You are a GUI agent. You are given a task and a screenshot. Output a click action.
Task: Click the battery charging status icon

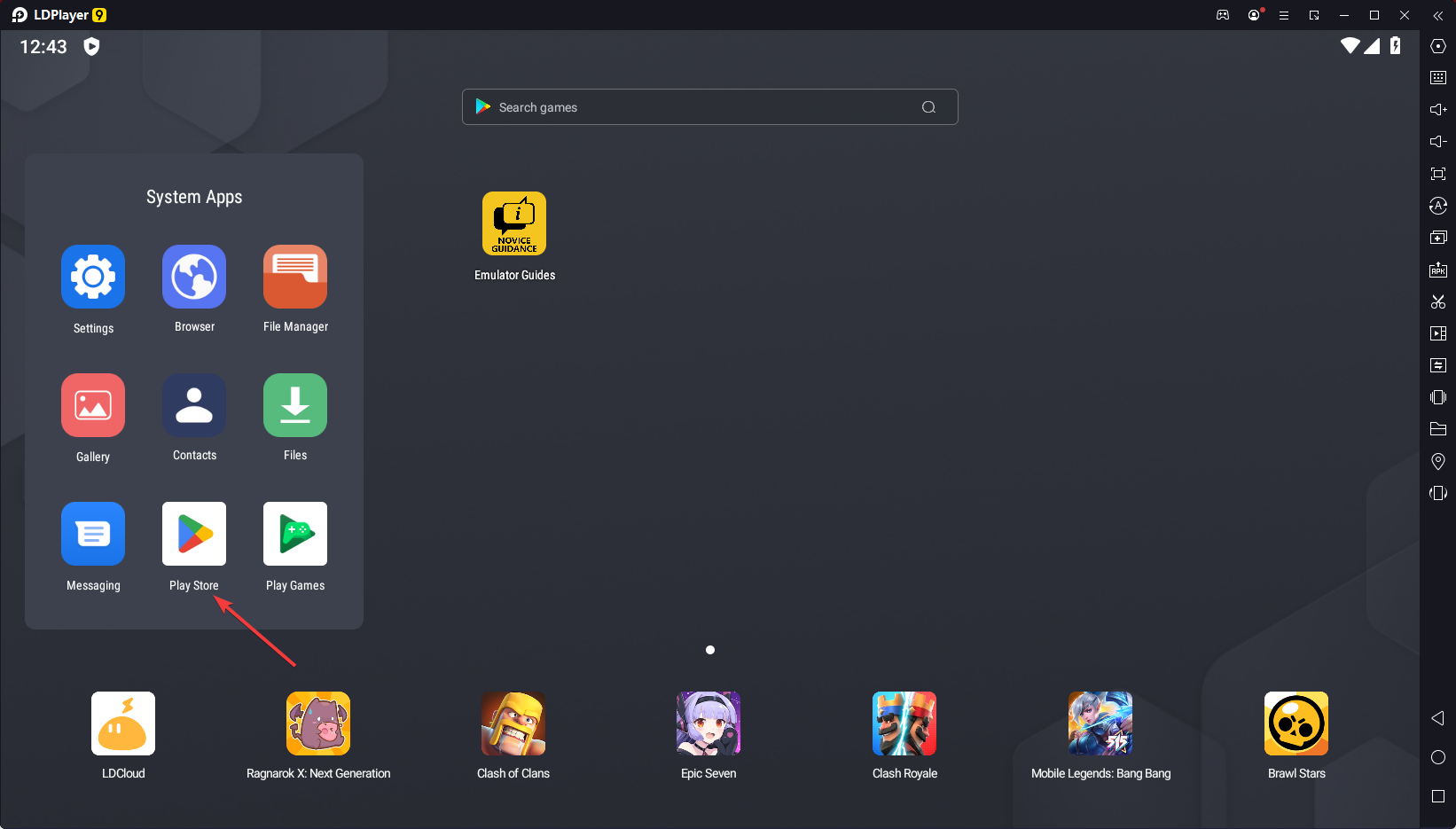coord(1396,45)
